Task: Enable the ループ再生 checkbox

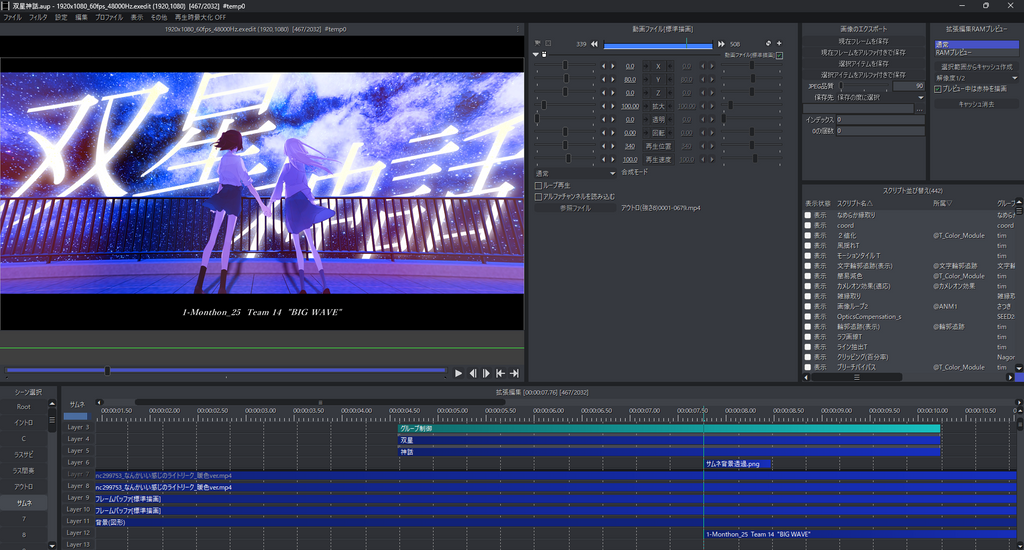Action: tap(538, 185)
